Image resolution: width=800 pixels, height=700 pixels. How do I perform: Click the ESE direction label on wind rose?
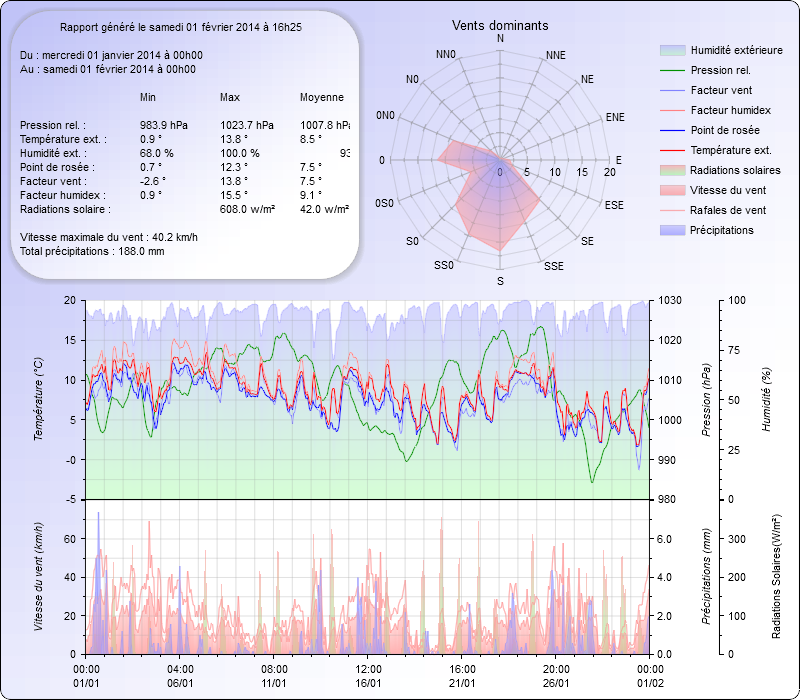coord(616,204)
